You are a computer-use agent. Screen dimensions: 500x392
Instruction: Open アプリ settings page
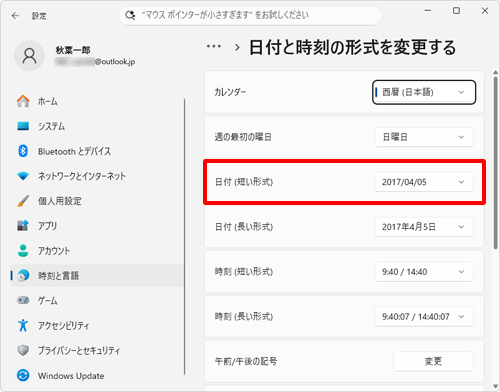(x=97, y=226)
